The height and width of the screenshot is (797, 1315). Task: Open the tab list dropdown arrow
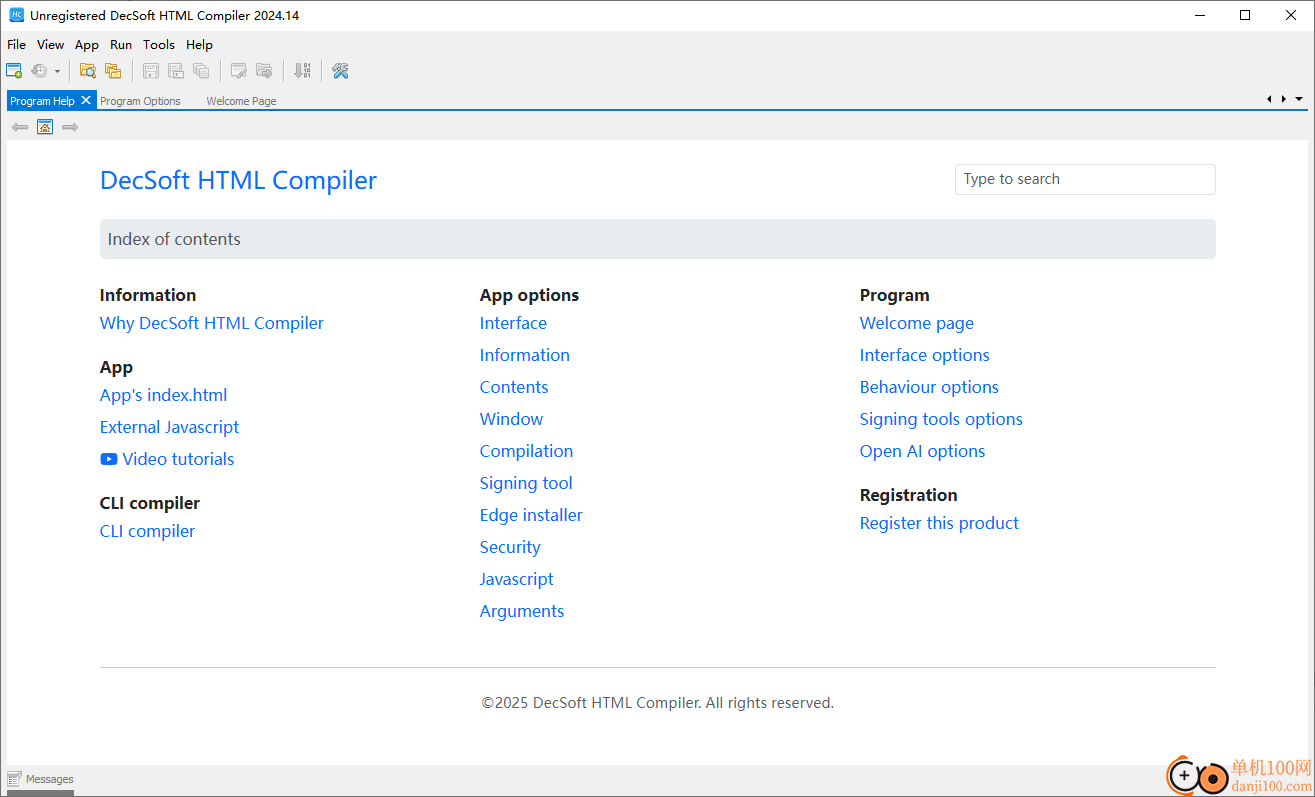point(1299,99)
